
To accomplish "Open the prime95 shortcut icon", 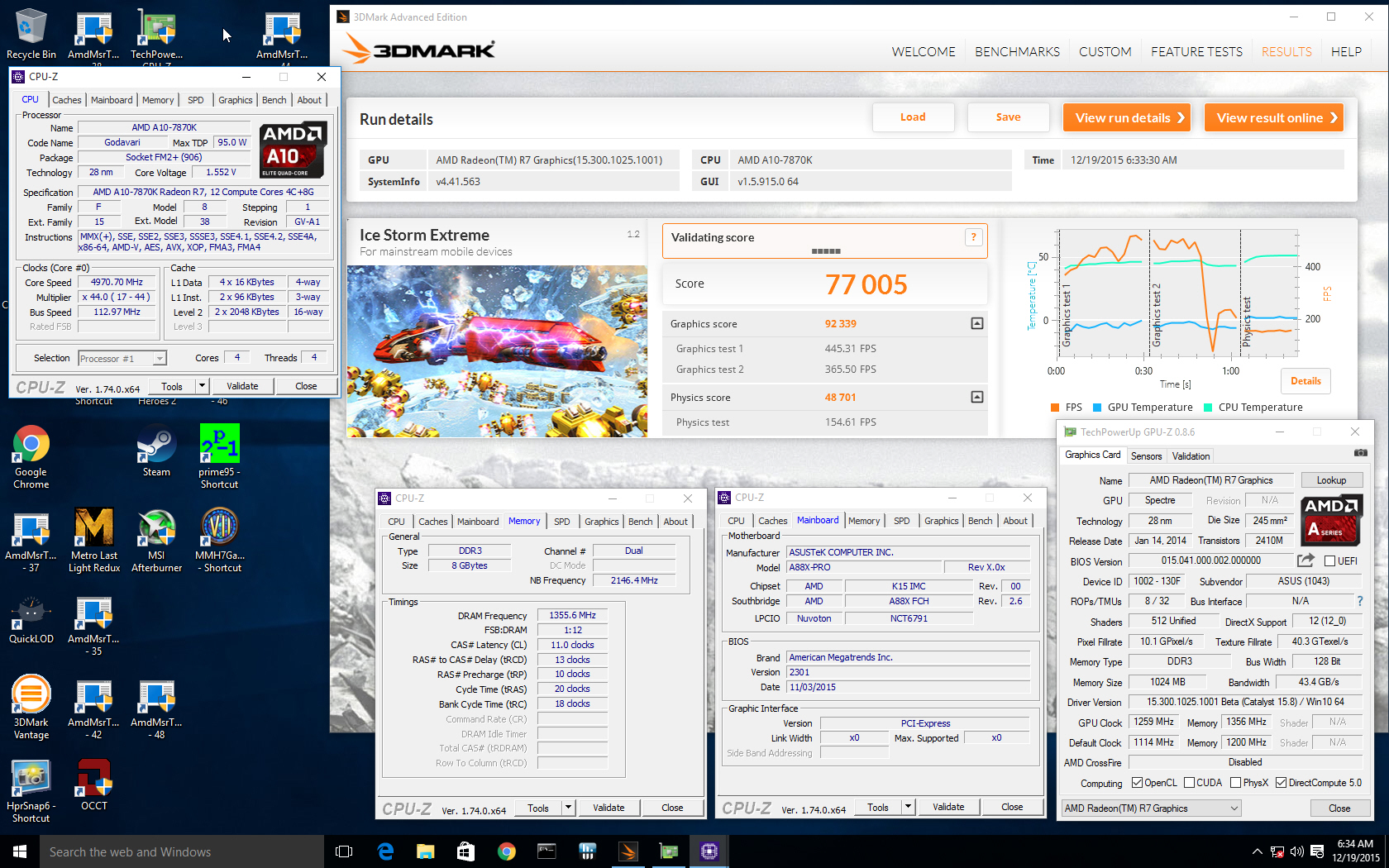I will click(x=219, y=457).
